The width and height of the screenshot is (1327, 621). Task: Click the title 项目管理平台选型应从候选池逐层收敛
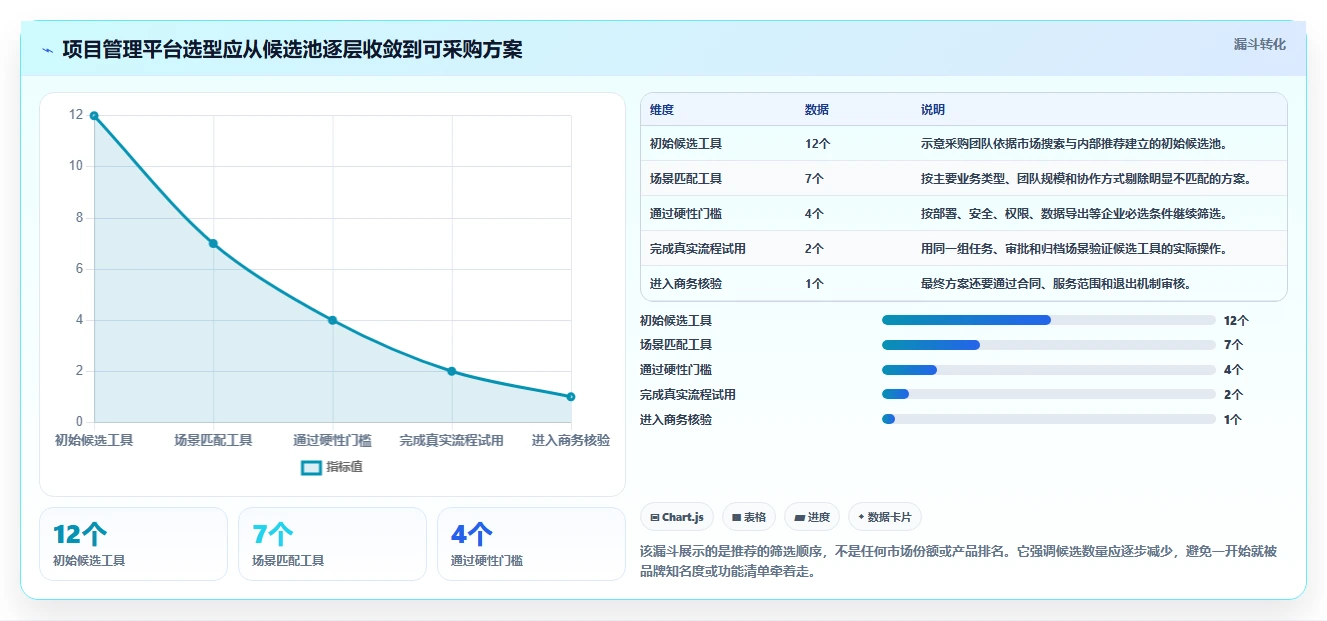coord(292,50)
